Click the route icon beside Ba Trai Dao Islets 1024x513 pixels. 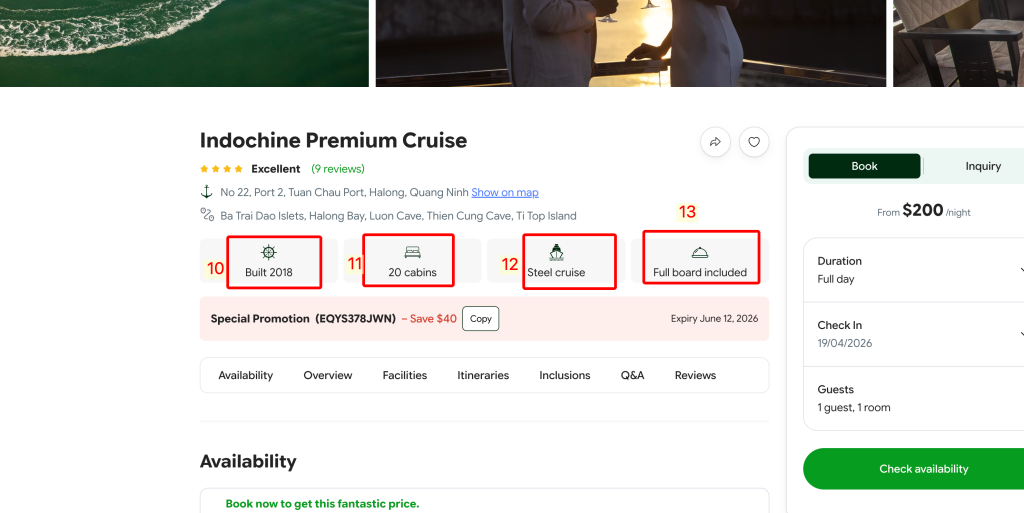click(x=207, y=215)
